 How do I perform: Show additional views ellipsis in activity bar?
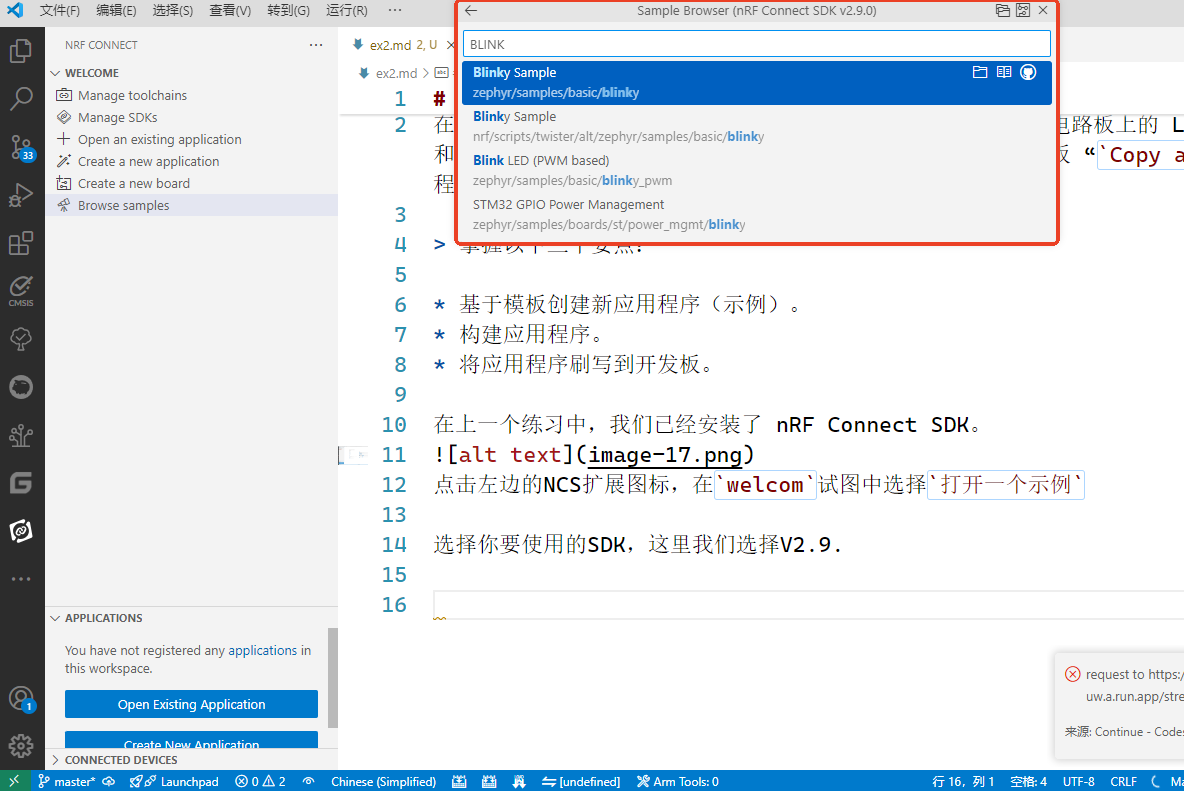pyautogui.click(x=21, y=579)
